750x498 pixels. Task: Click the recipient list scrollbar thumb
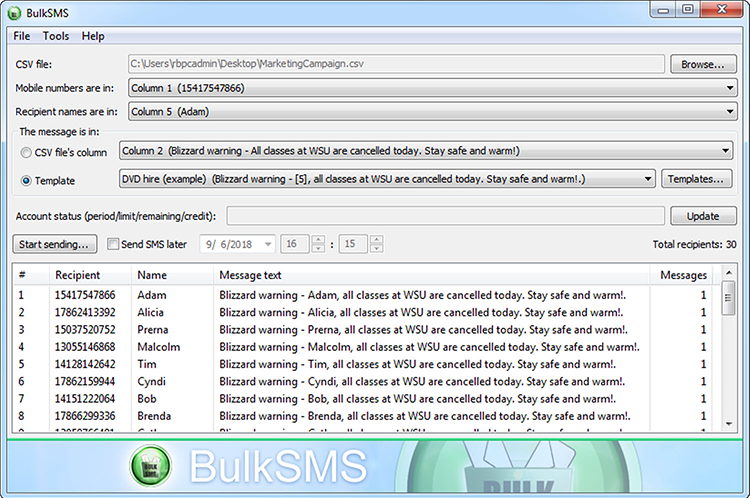728,298
